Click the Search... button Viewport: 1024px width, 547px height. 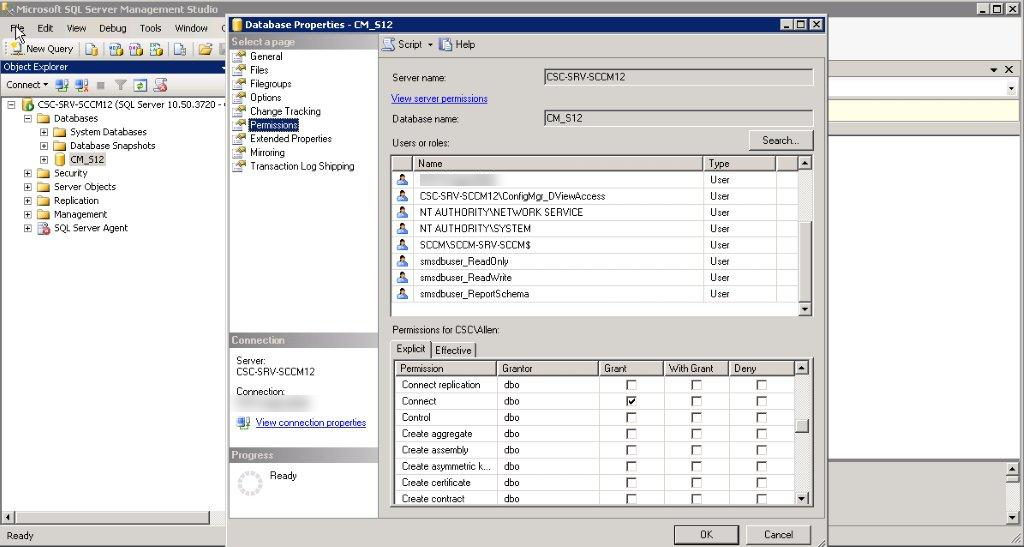tap(780, 140)
